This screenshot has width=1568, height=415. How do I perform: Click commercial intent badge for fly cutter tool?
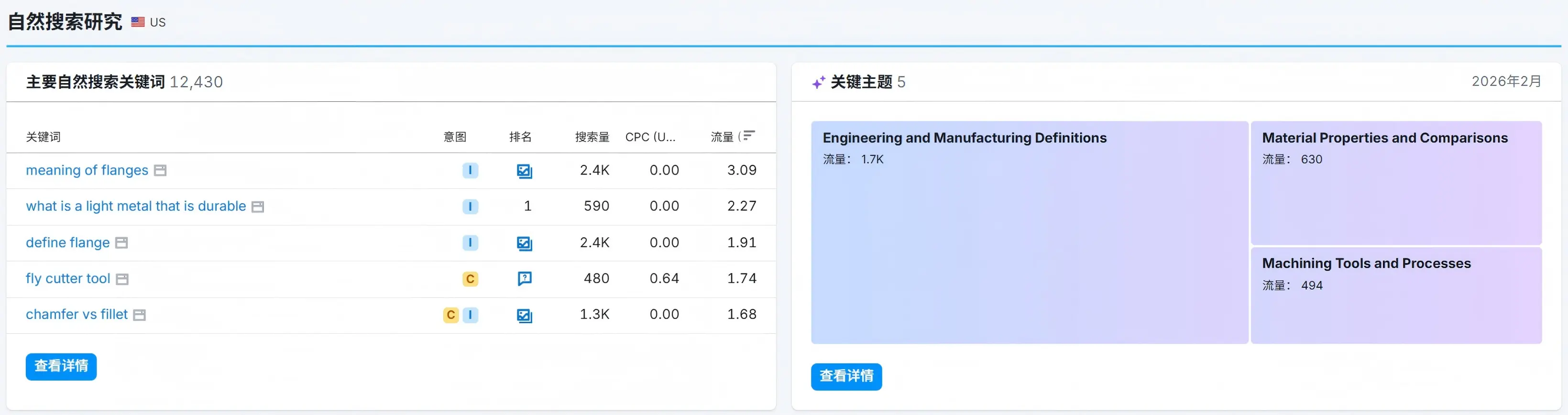point(470,279)
